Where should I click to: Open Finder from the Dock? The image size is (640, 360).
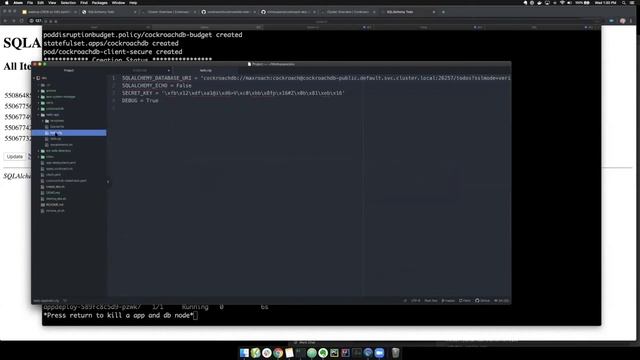pos(244,353)
